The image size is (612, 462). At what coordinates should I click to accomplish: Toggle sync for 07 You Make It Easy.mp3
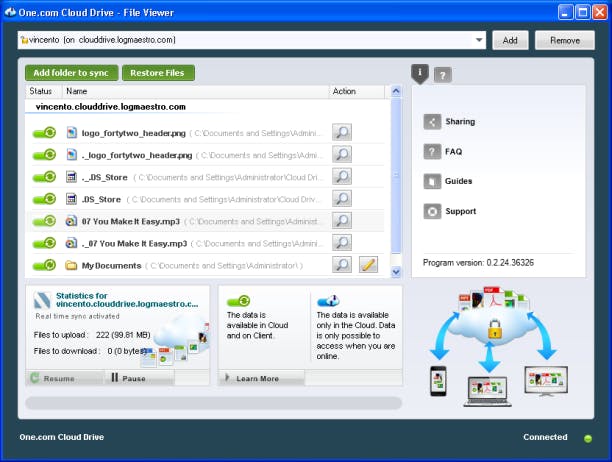[x=44, y=221]
